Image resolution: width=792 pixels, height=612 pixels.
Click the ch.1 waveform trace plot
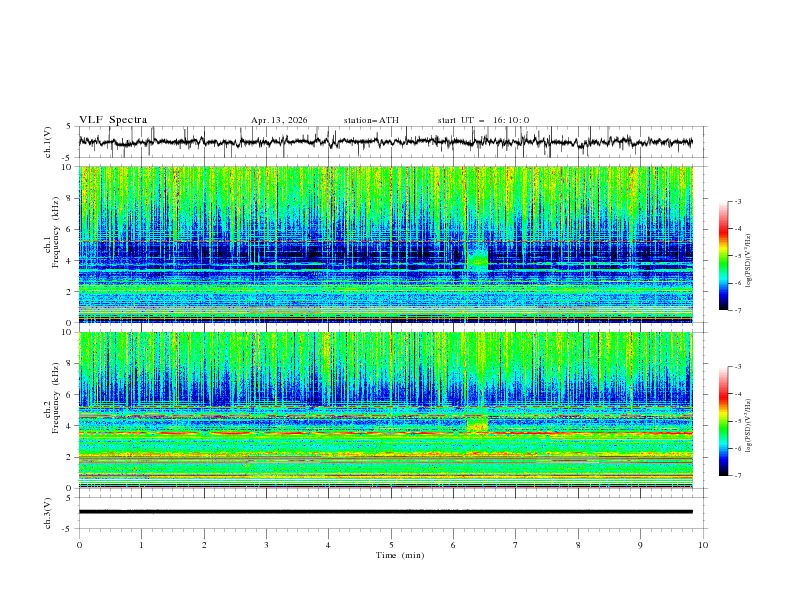pyautogui.click(x=385, y=142)
